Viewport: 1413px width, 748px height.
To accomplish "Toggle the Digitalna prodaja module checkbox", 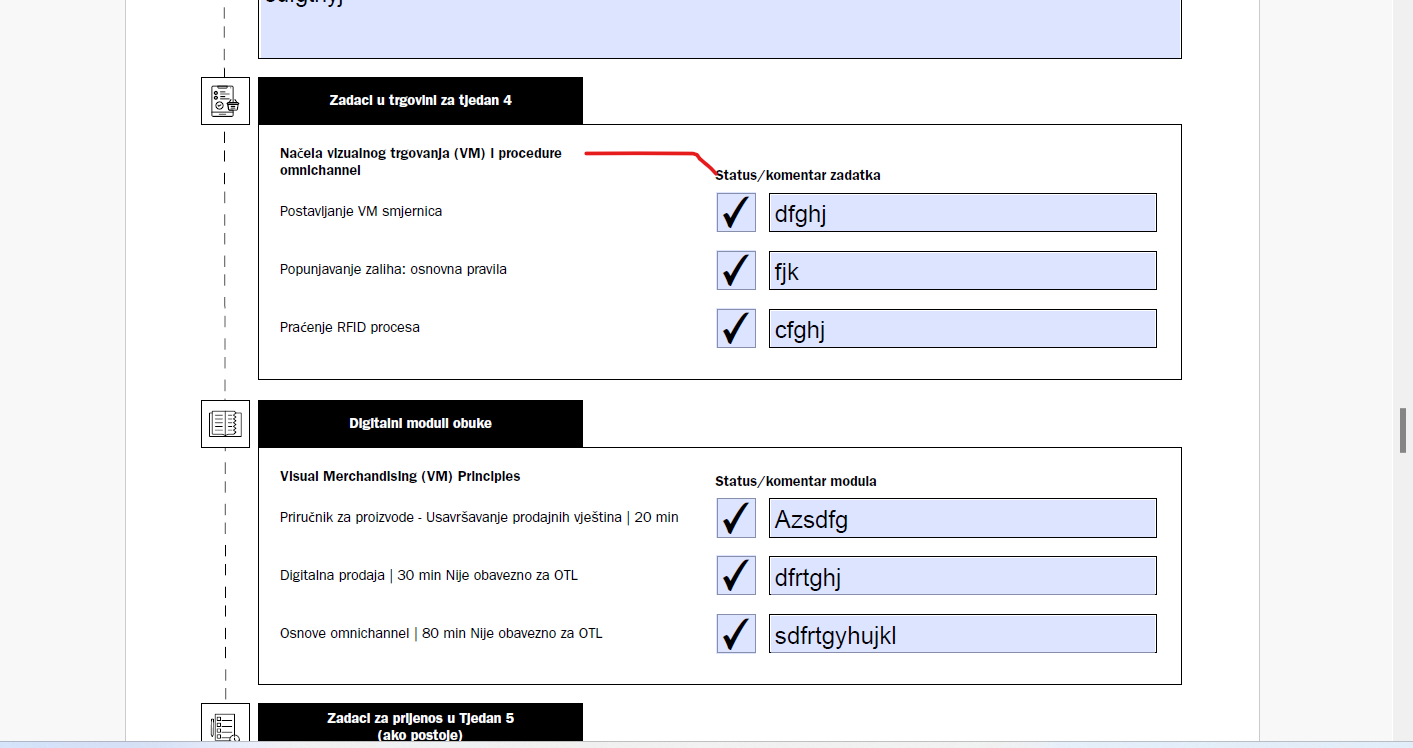I will click(x=736, y=576).
